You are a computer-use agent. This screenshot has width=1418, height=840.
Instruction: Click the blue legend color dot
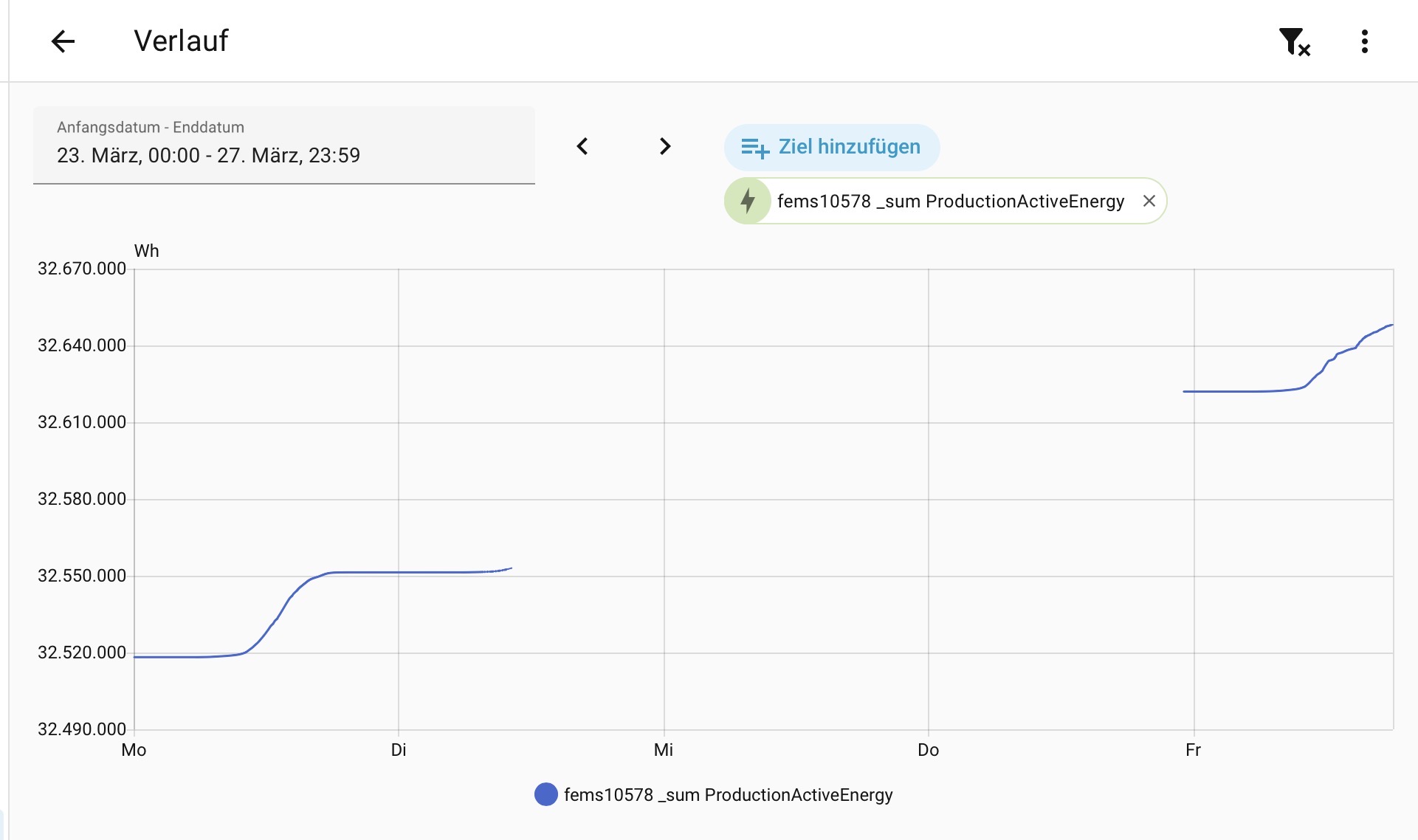coord(545,795)
